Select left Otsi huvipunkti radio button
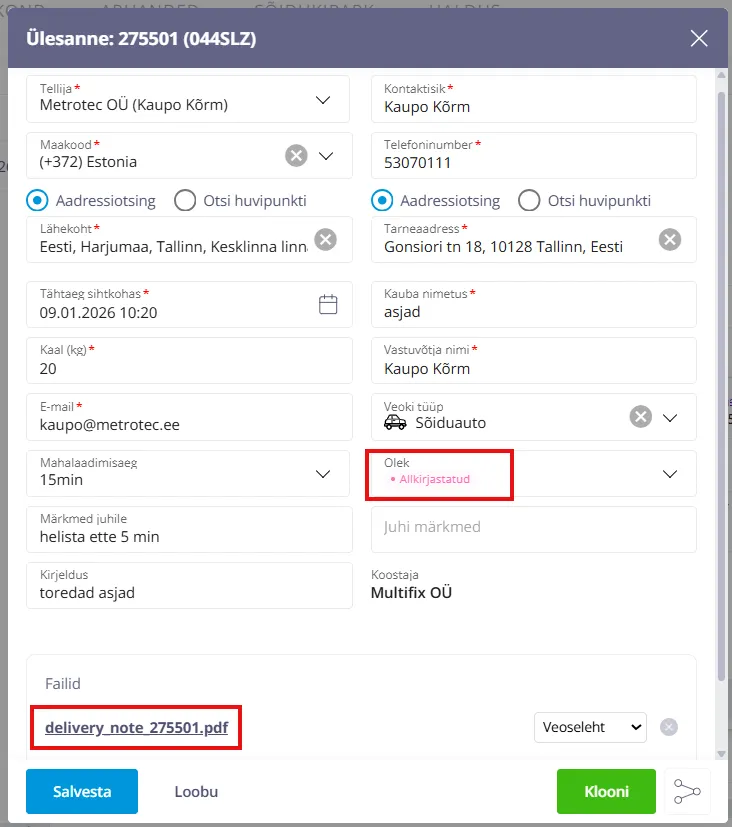732x827 pixels. click(x=185, y=200)
